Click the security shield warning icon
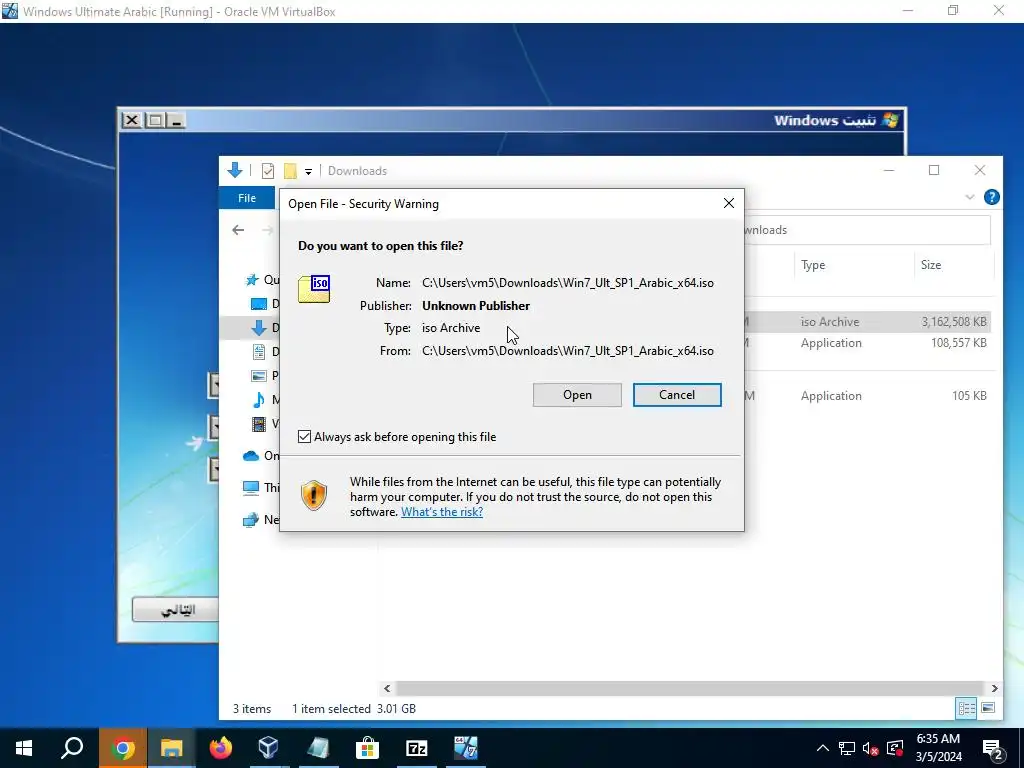The width and height of the screenshot is (1024, 768). click(x=313, y=496)
